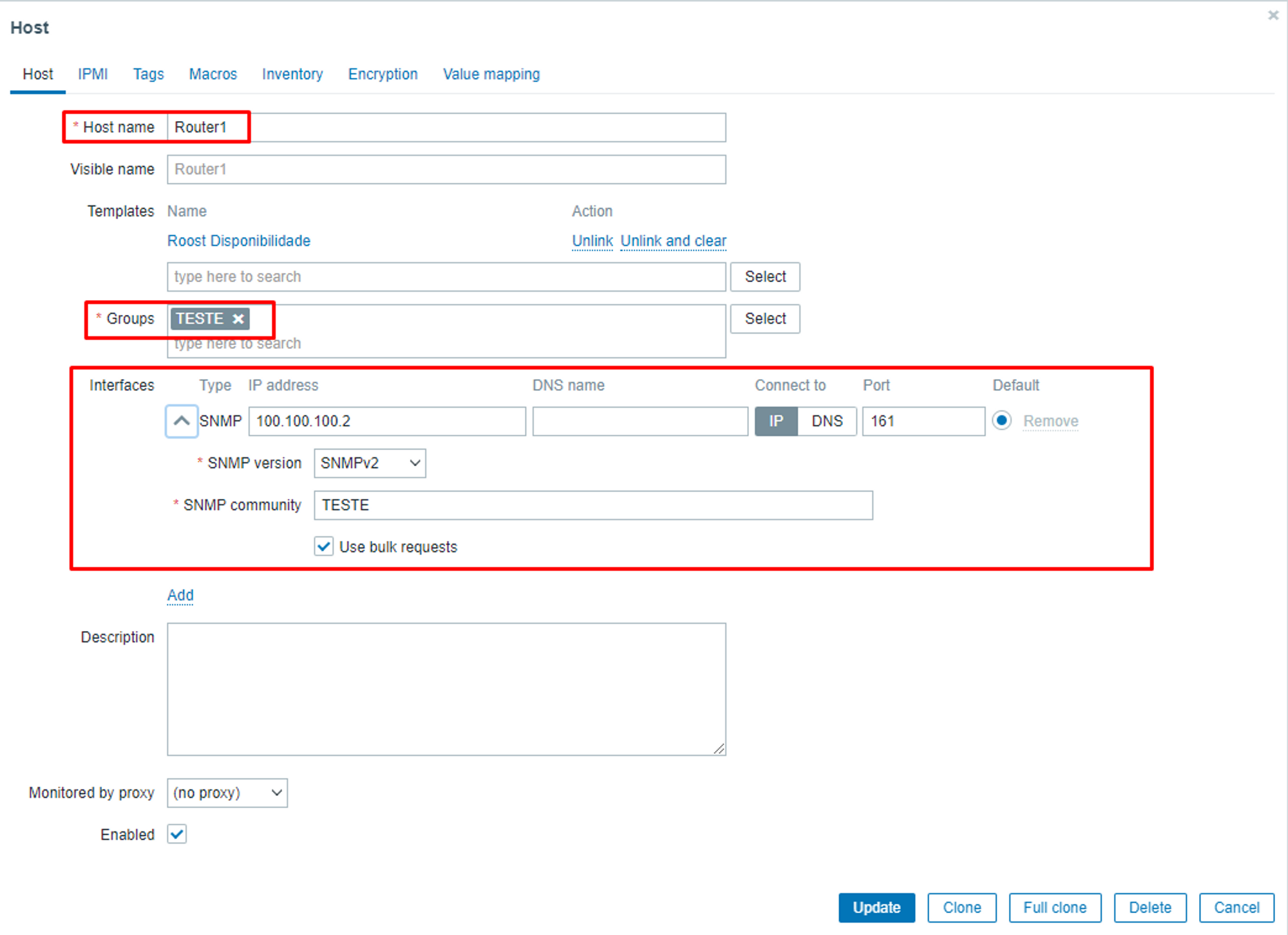
Task: Click the Description text area
Action: click(446, 689)
